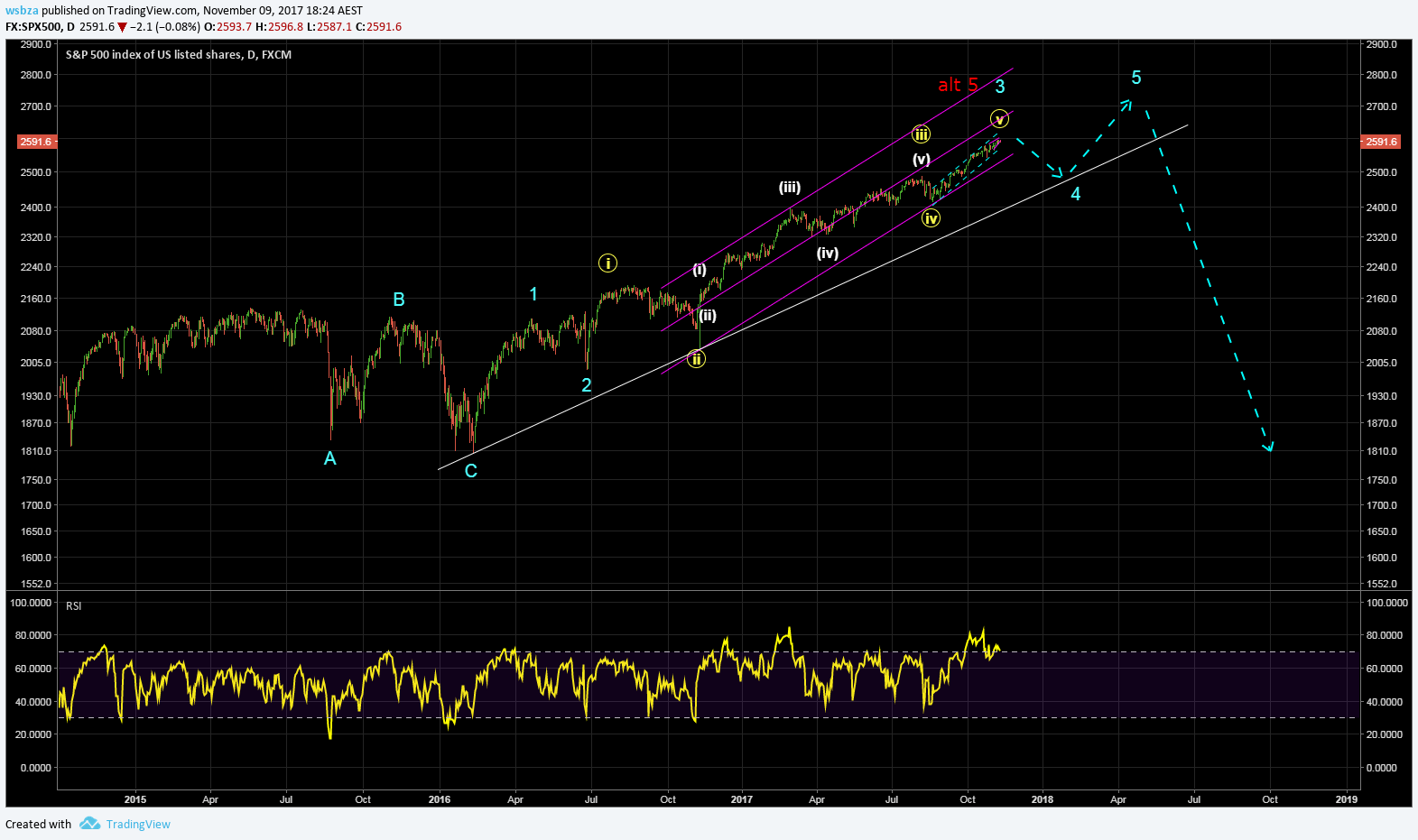Click the S&P 500 index chart title
The image size is (1418, 840).
(179, 54)
